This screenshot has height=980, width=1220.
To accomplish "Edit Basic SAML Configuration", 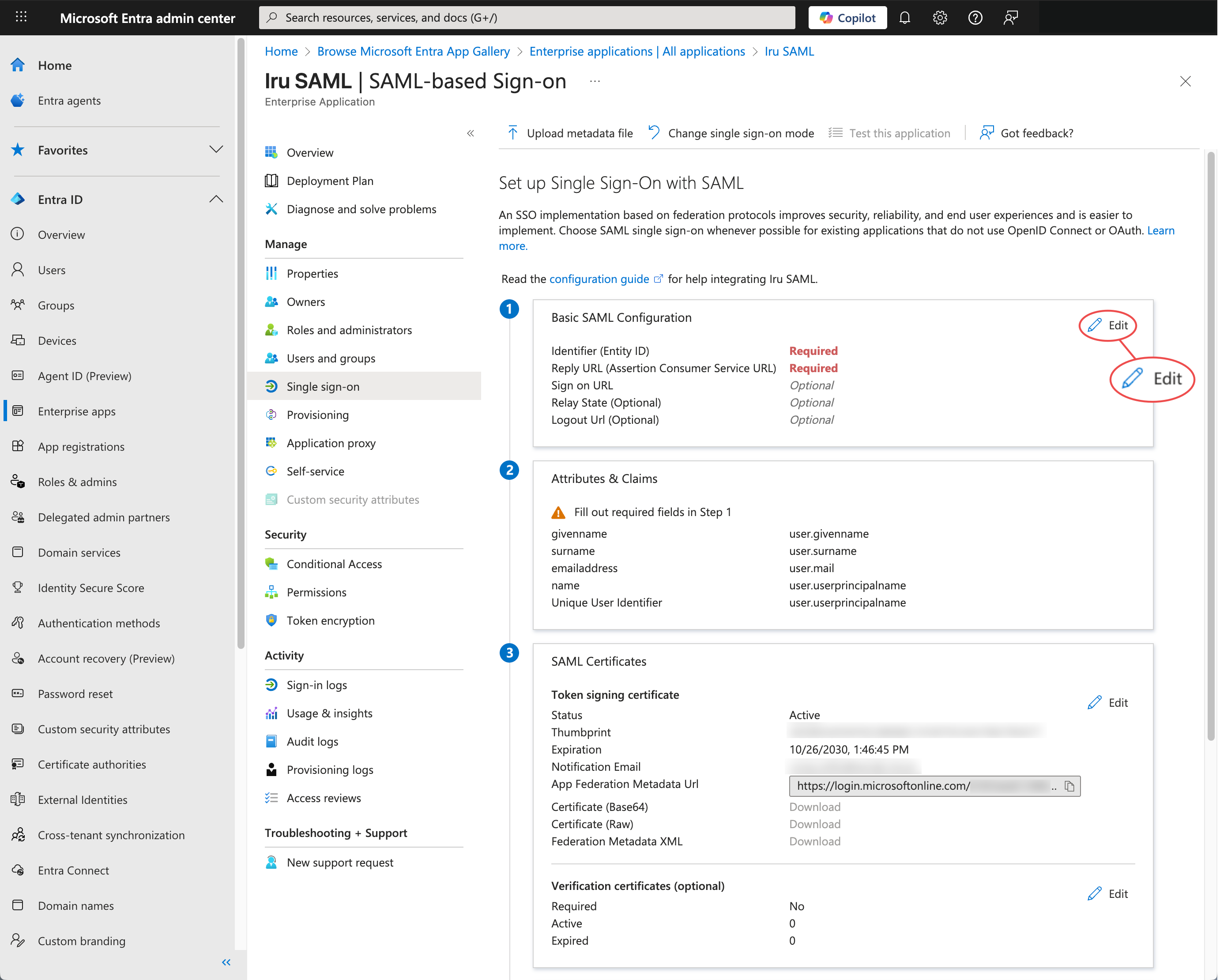I will pos(1108,325).
